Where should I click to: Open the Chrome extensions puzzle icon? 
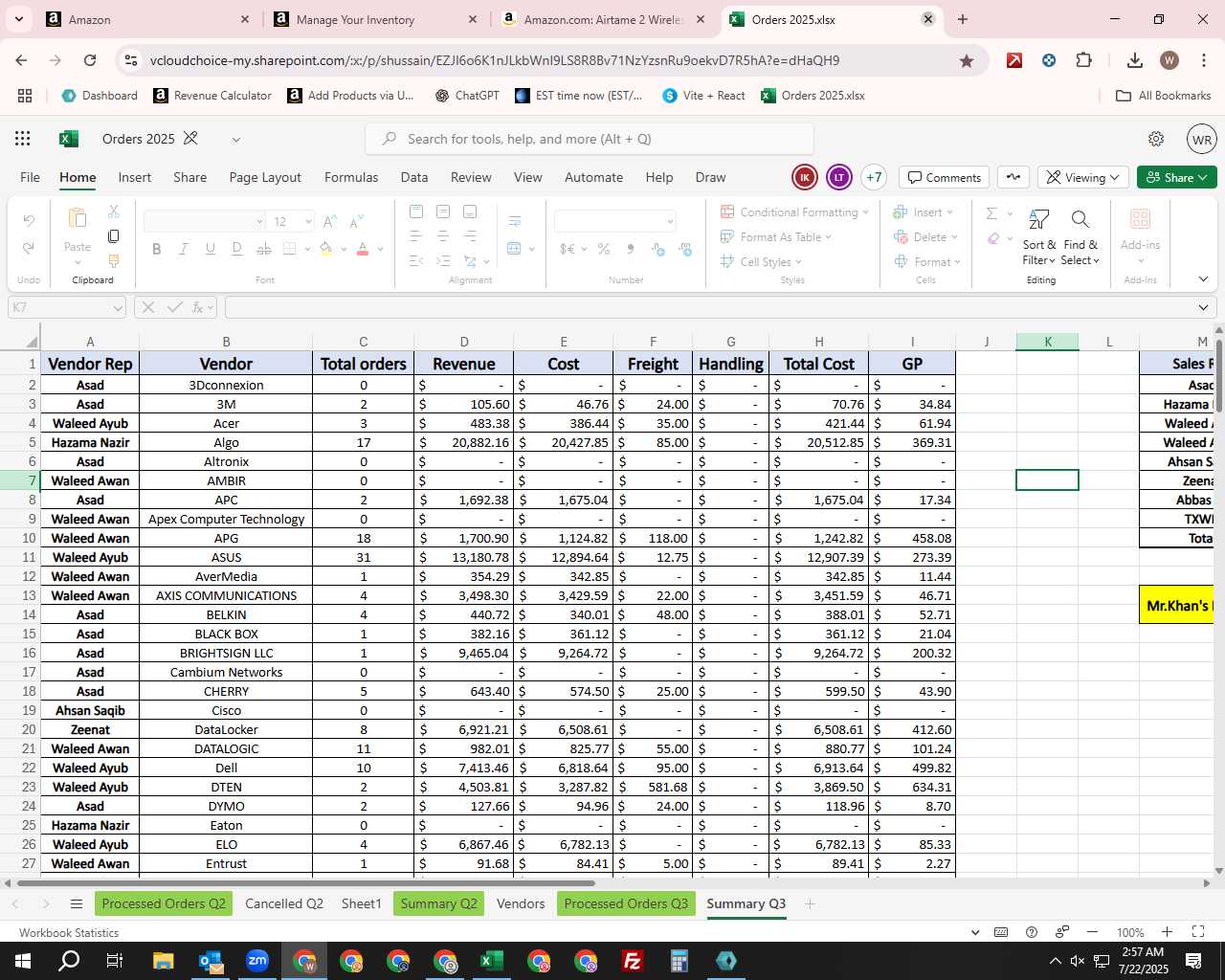coord(1083,60)
